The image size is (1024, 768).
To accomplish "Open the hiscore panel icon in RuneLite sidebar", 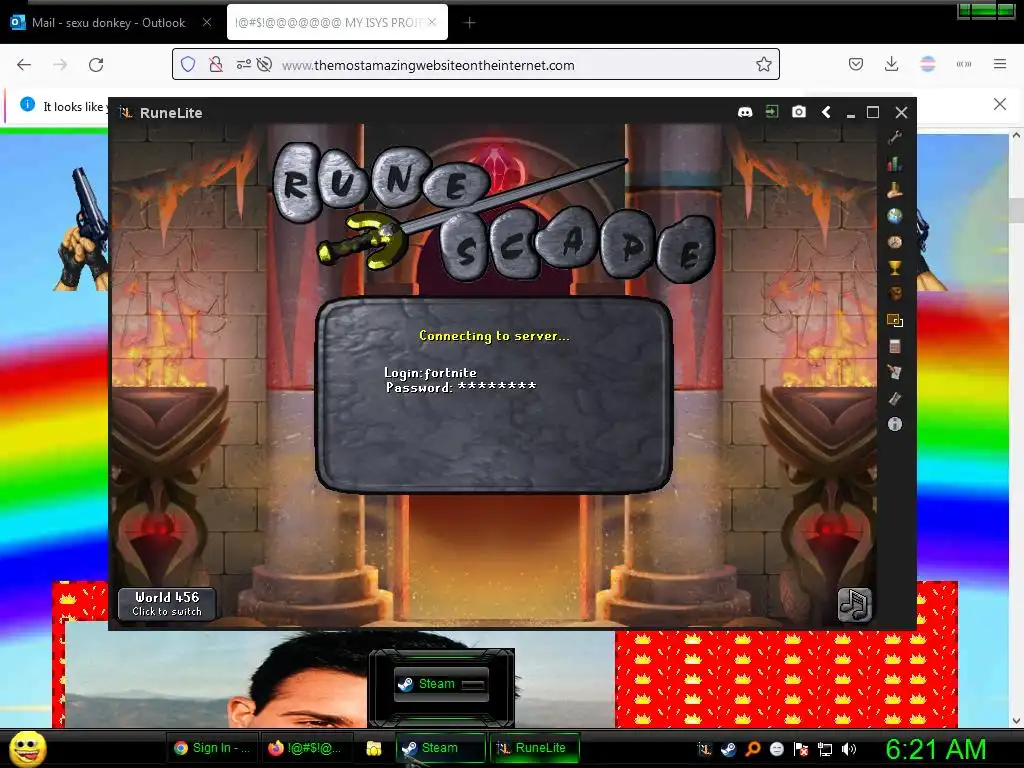I will 895,190.
